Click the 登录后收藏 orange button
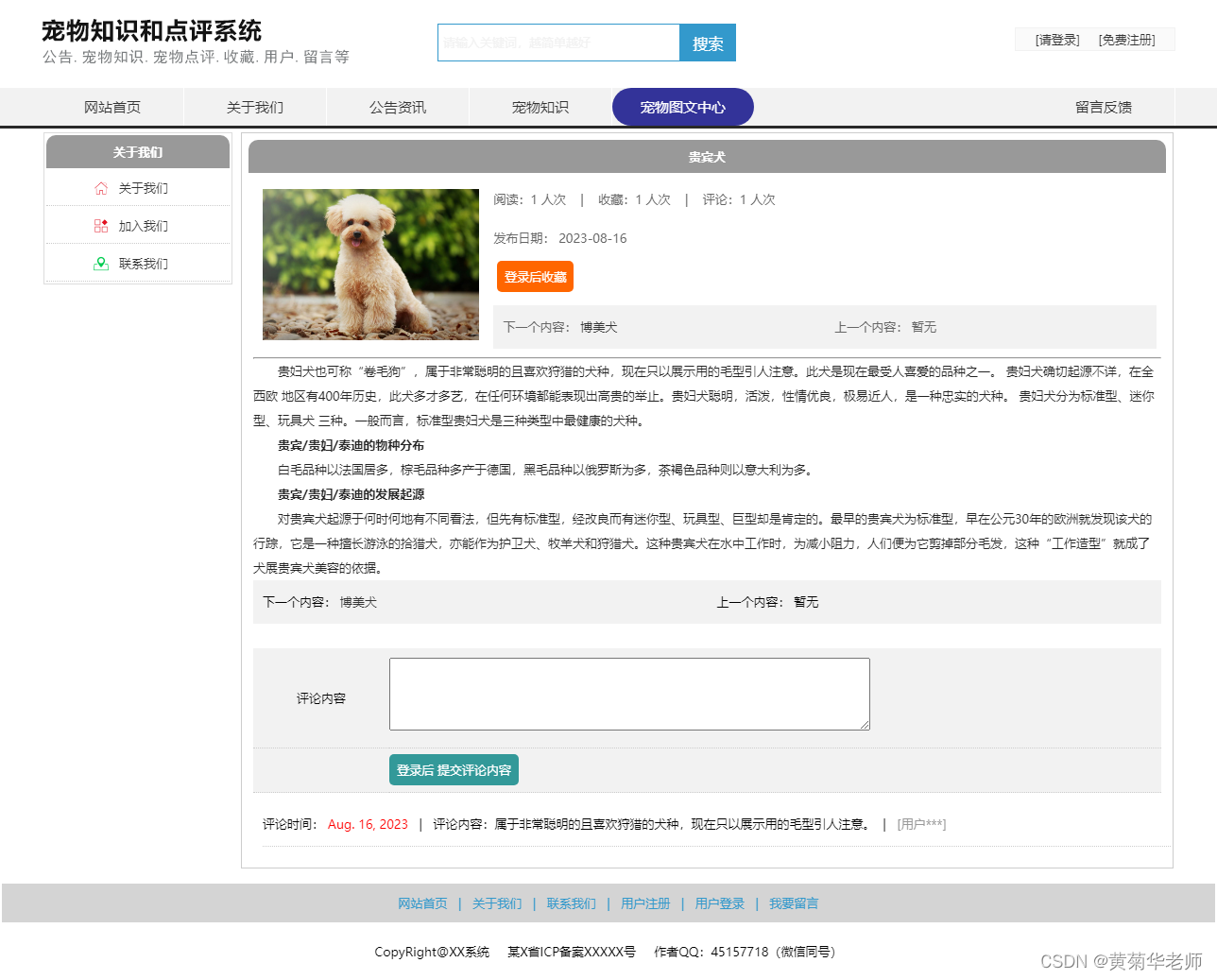 pyautogui.click(x=535, y=278)
